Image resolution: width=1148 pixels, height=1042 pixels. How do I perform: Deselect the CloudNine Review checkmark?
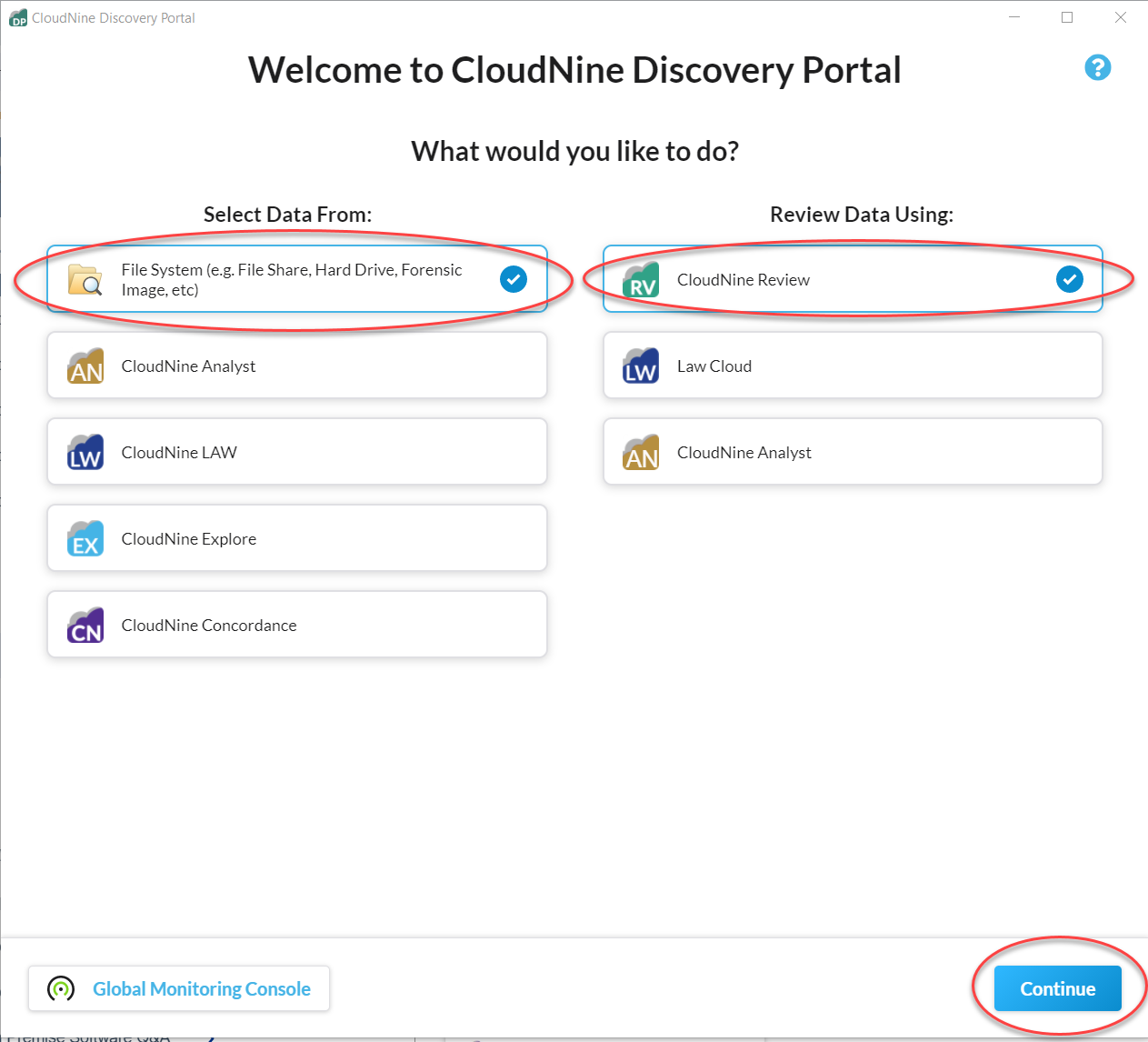pyautogui.click(x=1069, y=279)
